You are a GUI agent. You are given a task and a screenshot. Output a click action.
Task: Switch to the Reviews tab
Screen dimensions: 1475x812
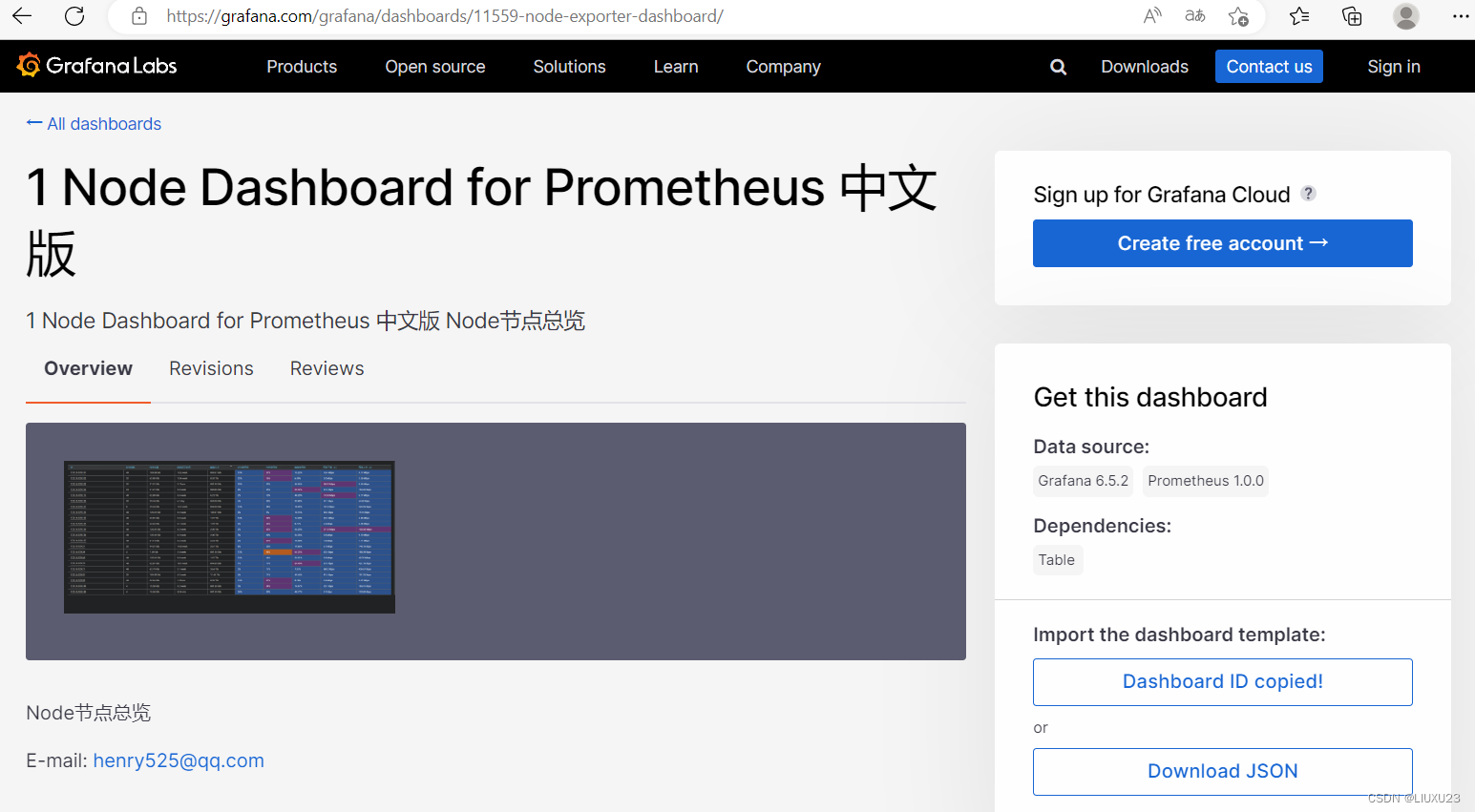pos(327,368)
